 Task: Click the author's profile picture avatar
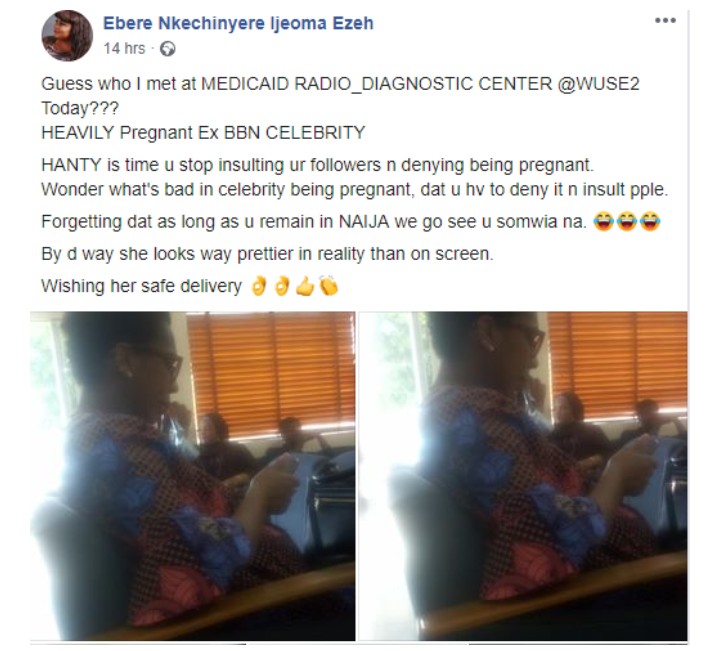click(67, 36)
